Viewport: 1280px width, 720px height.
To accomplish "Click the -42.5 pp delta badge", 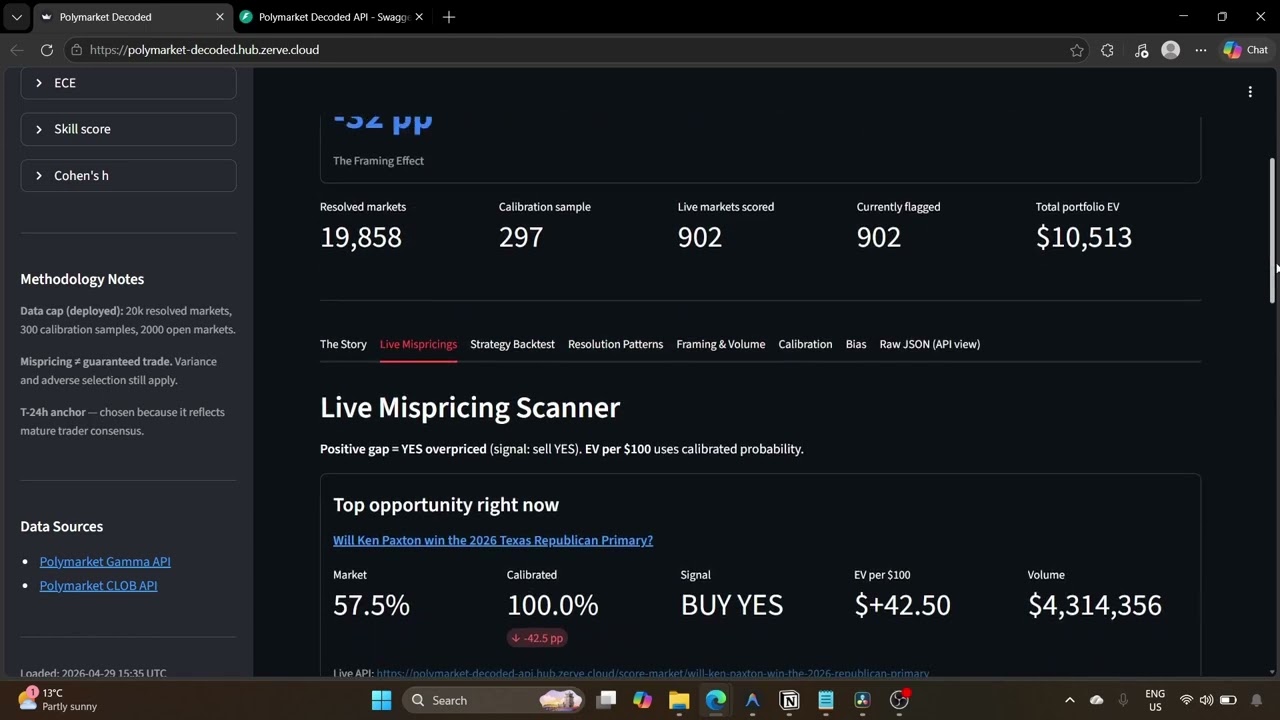I will [x=538, y=638].
